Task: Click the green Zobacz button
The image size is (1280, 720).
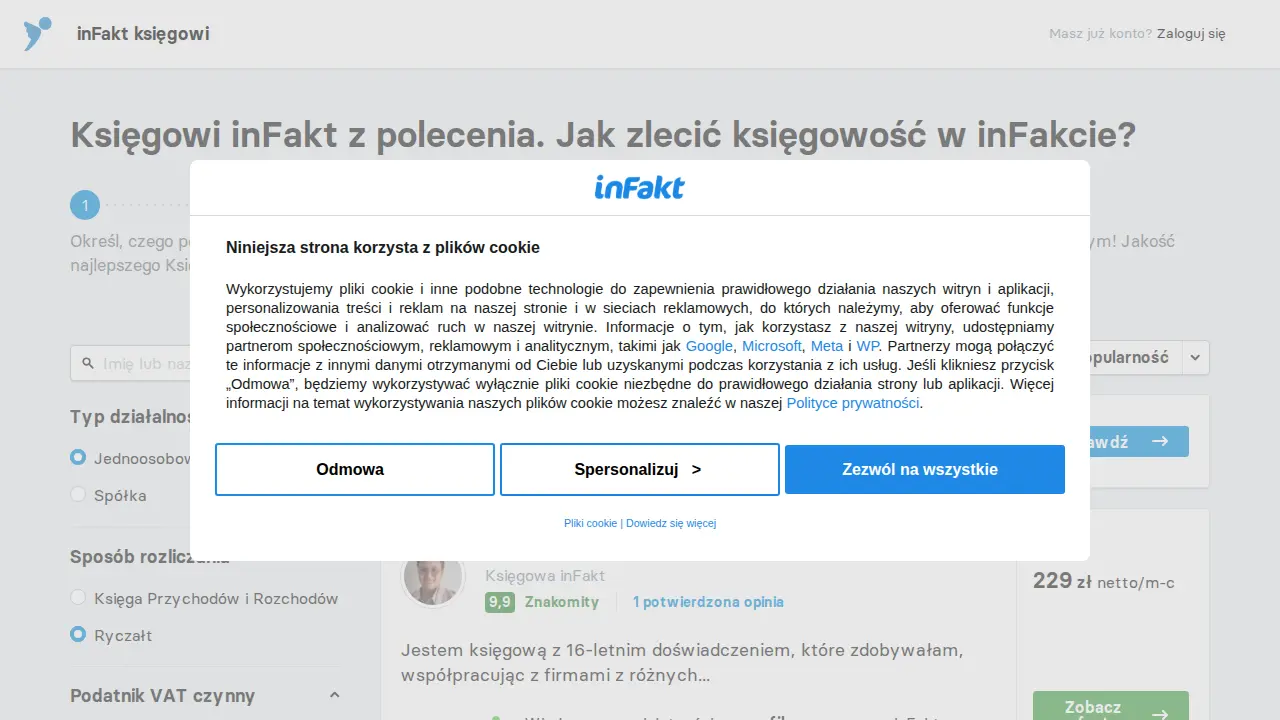Action: [x=1110, y=706]
